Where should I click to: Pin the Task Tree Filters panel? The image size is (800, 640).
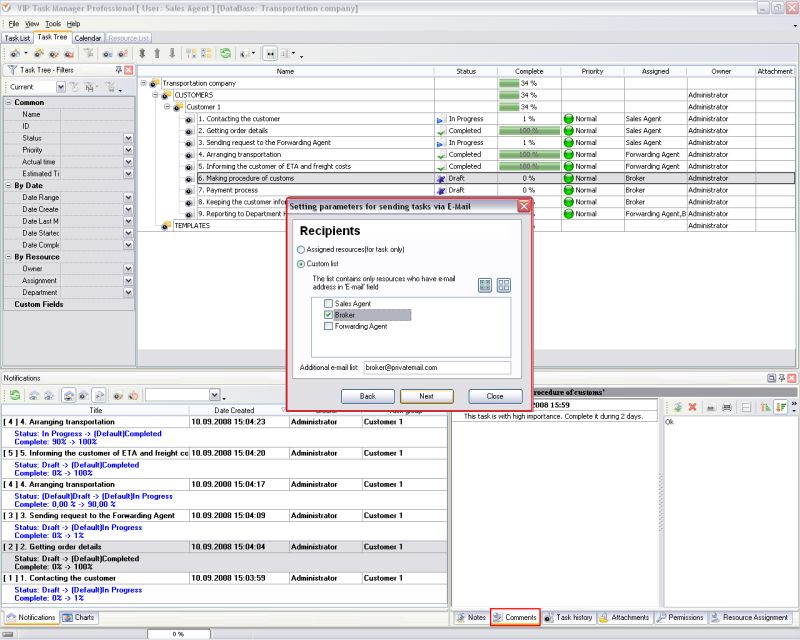(x=119, y=70)
